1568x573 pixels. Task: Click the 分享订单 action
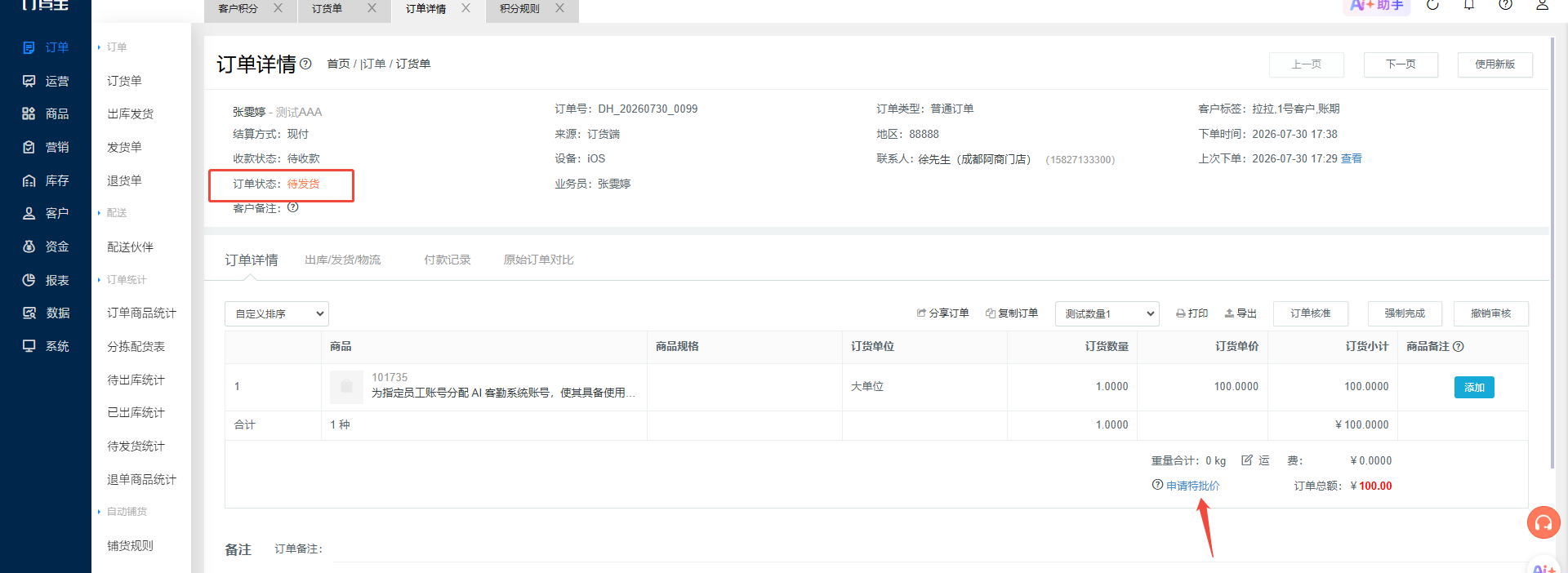[943, 313]
